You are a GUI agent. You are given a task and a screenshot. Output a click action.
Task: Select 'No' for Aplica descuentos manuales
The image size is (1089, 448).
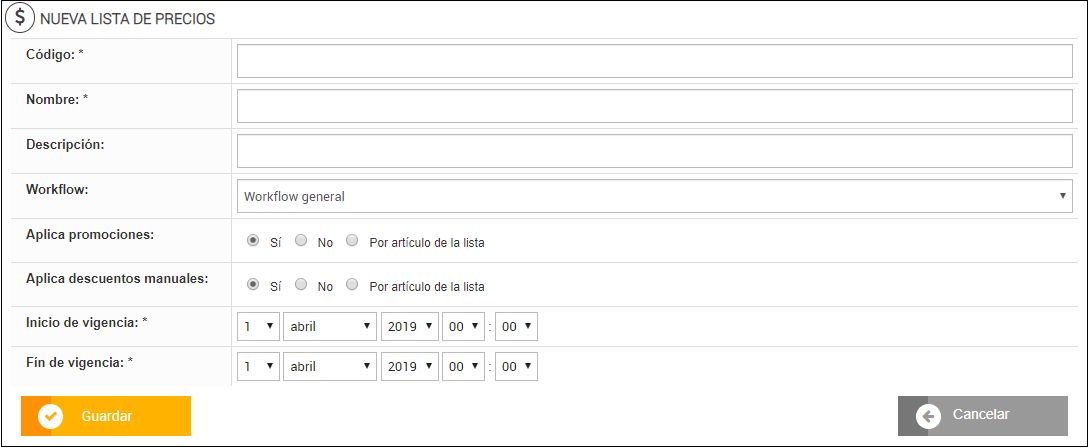tap(301, 285)
